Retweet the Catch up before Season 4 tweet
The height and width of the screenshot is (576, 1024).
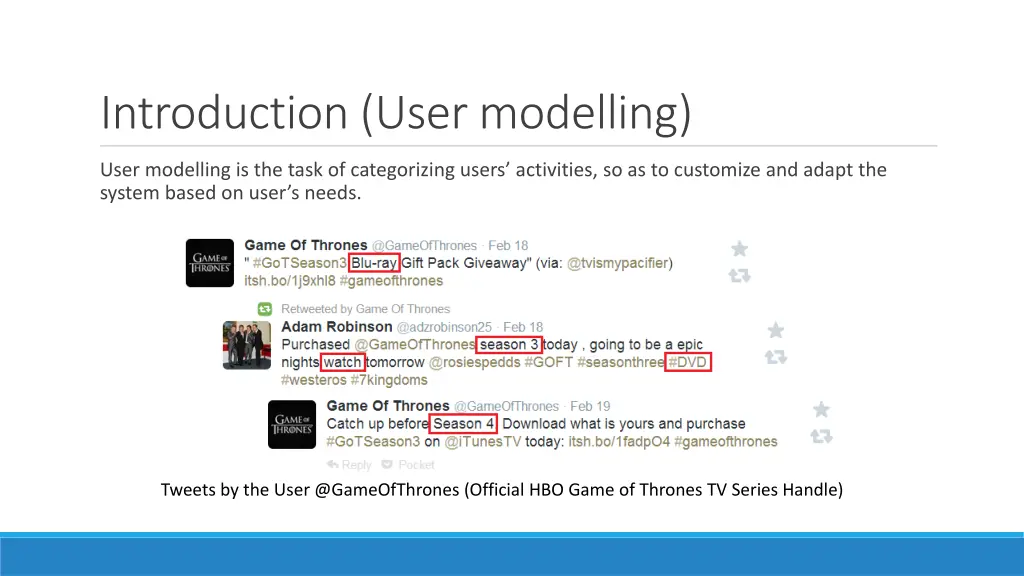pos(822,436)
